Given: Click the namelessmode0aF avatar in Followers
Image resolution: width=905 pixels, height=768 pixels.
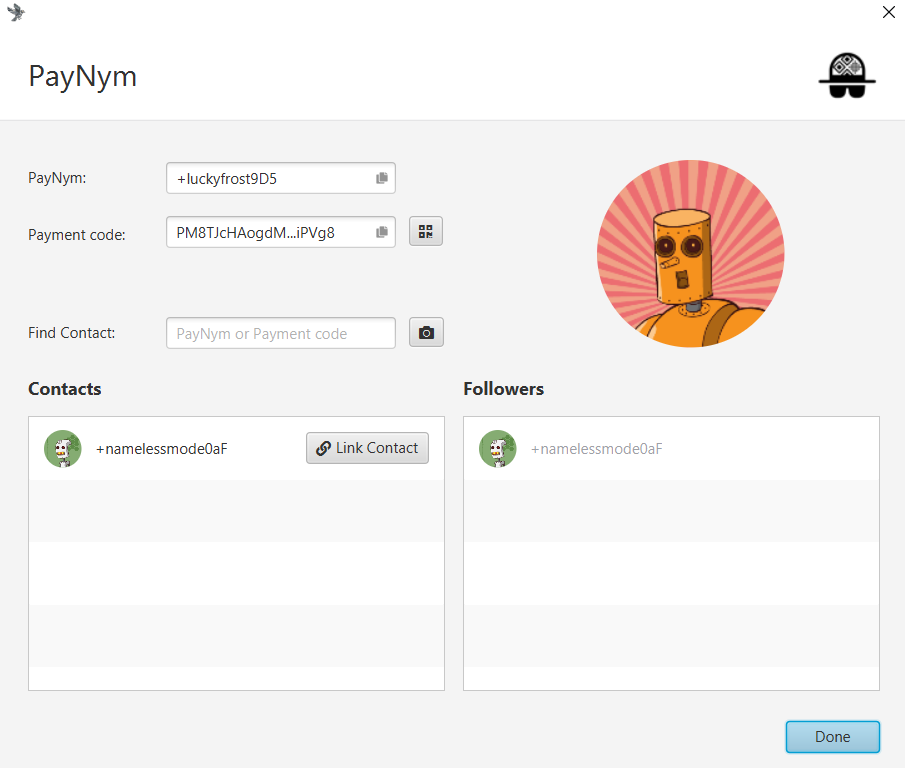Looking at the screenshot, I should (x=498, y=449).
